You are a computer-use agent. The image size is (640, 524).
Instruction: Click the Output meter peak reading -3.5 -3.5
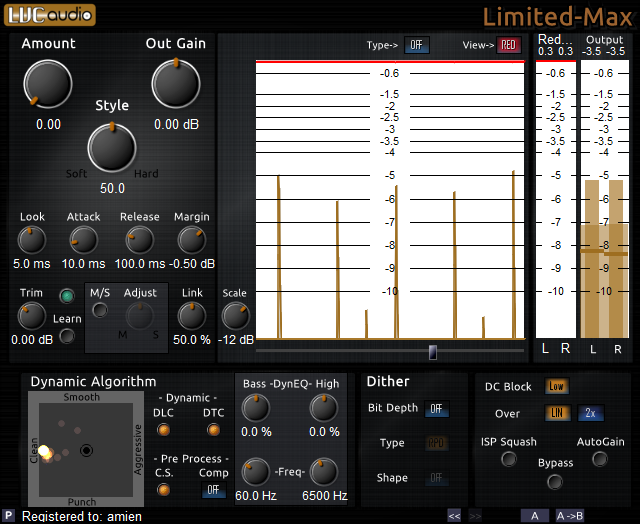coord(603,51)
